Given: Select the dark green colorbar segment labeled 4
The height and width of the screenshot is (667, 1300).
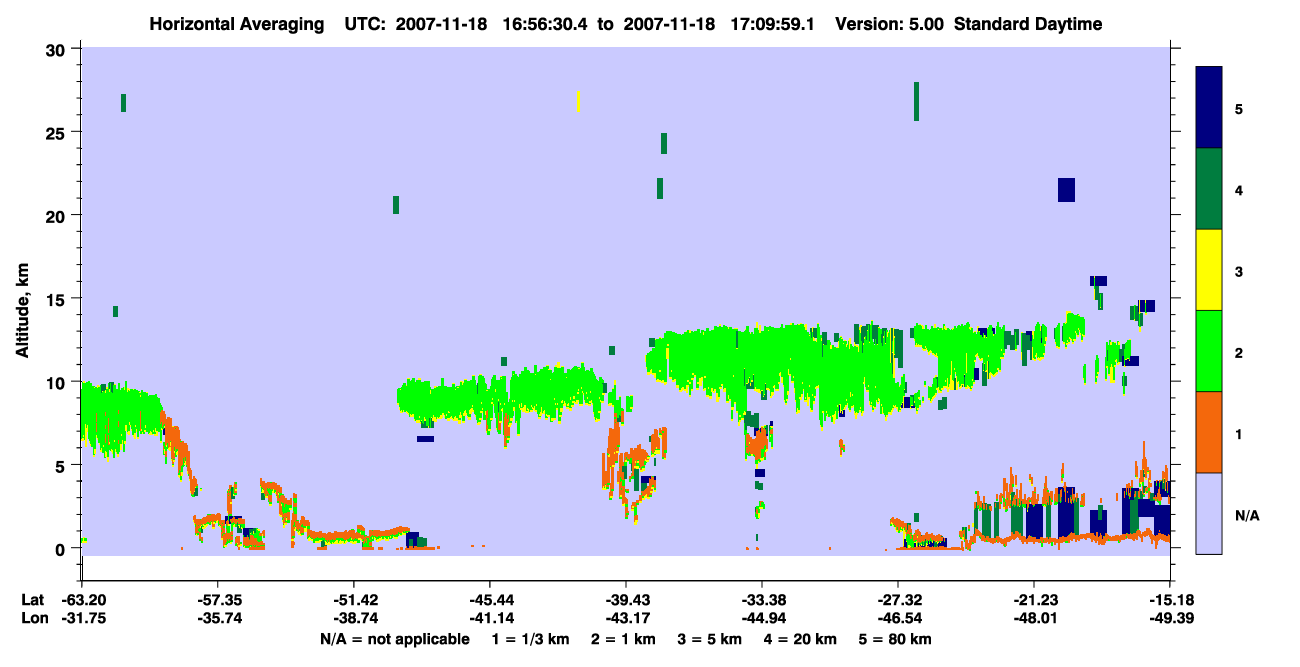Looking at the screenshot, I should 1209,189.
